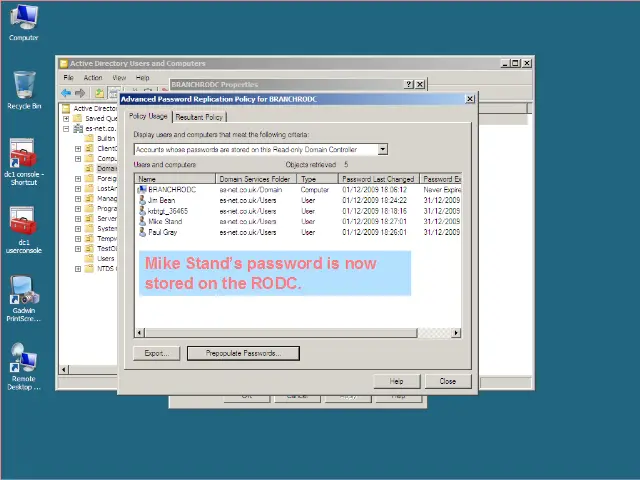Select the Remote Desktop shortcut icon
This screenshot has width=640, height=480.
tap(24, 358)
